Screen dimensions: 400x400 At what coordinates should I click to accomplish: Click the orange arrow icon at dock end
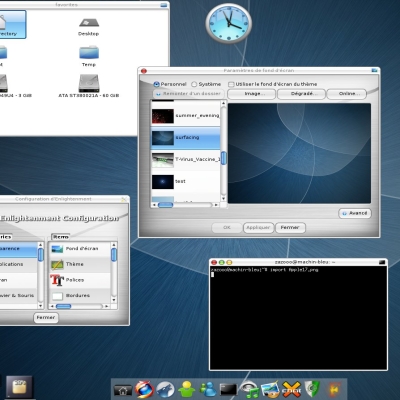pyautogui.click(x=334, y=389)
